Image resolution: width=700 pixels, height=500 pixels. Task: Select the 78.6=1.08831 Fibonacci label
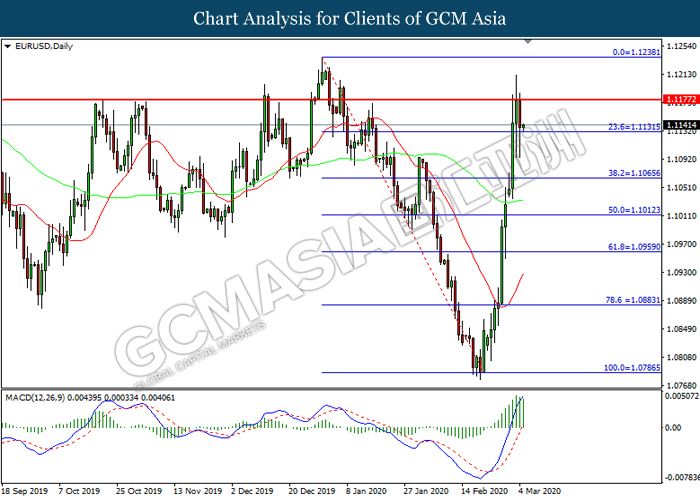633,300
